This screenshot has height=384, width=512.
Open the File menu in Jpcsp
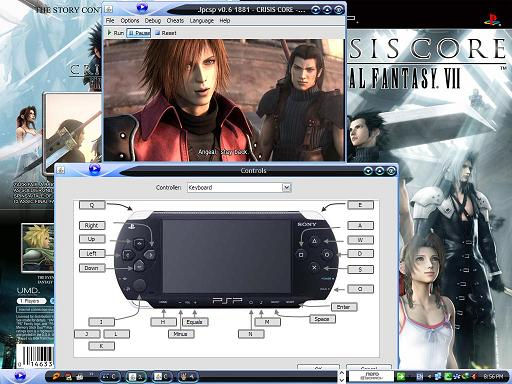pos(110,21)
